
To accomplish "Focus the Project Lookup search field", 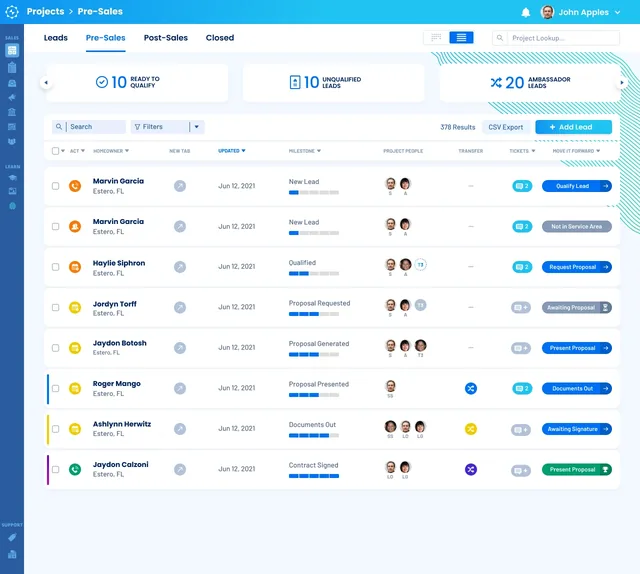I will [556, 38].
